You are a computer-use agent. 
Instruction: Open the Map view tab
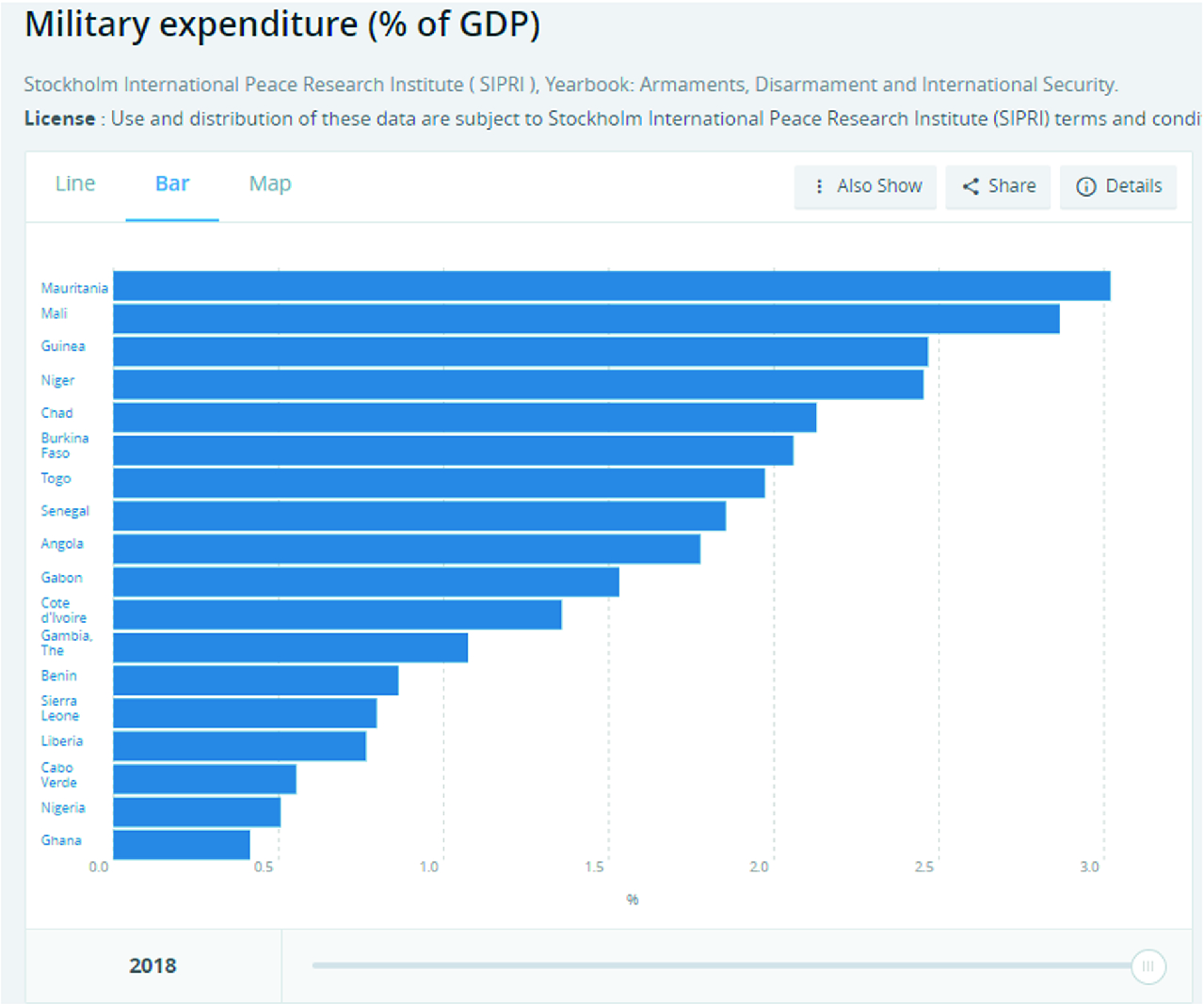(270, 183)
